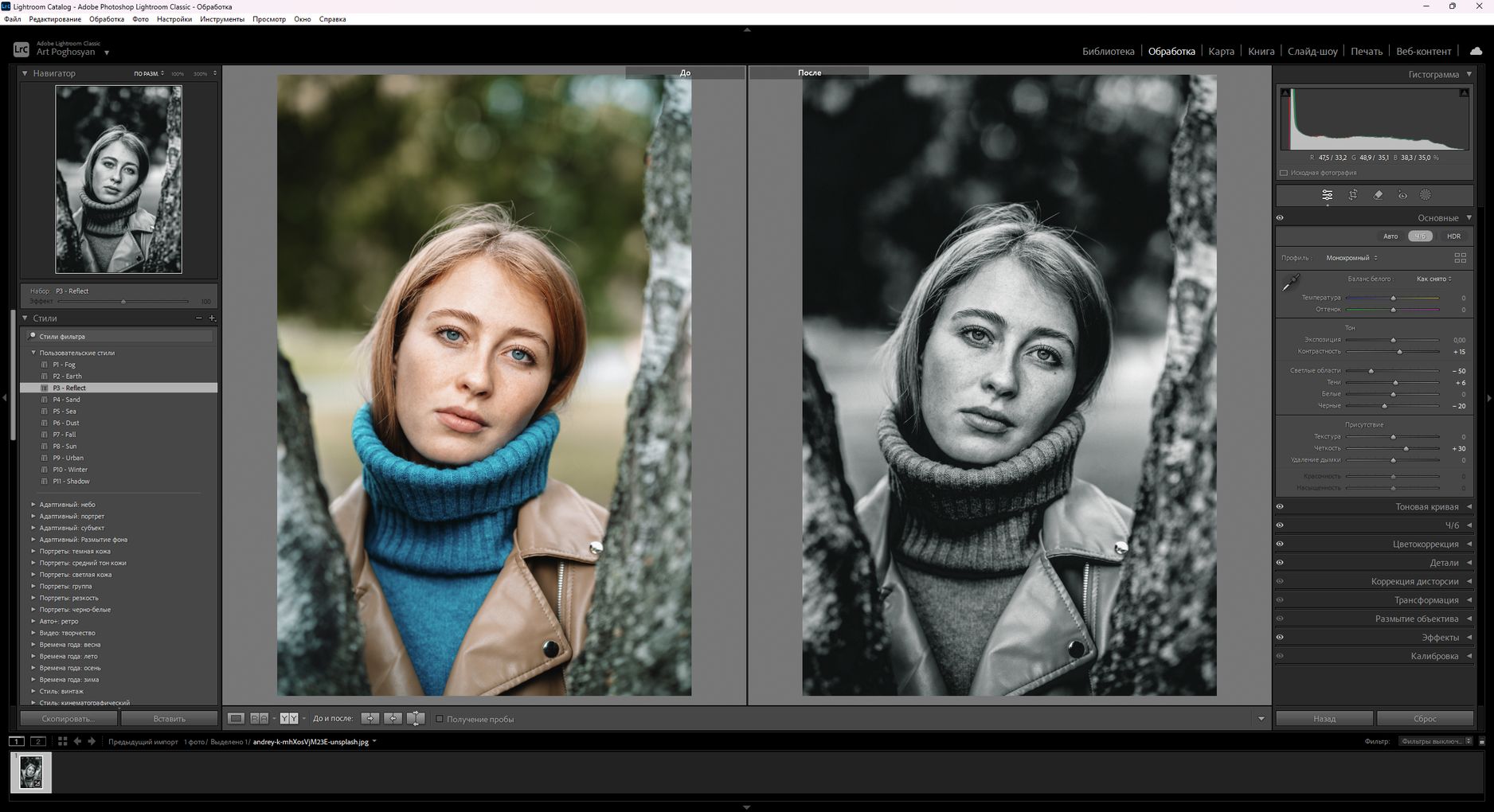This screenshot has width=1494, height=812.
Task: Open the Инструменты menu
Action: pos(222,19)
